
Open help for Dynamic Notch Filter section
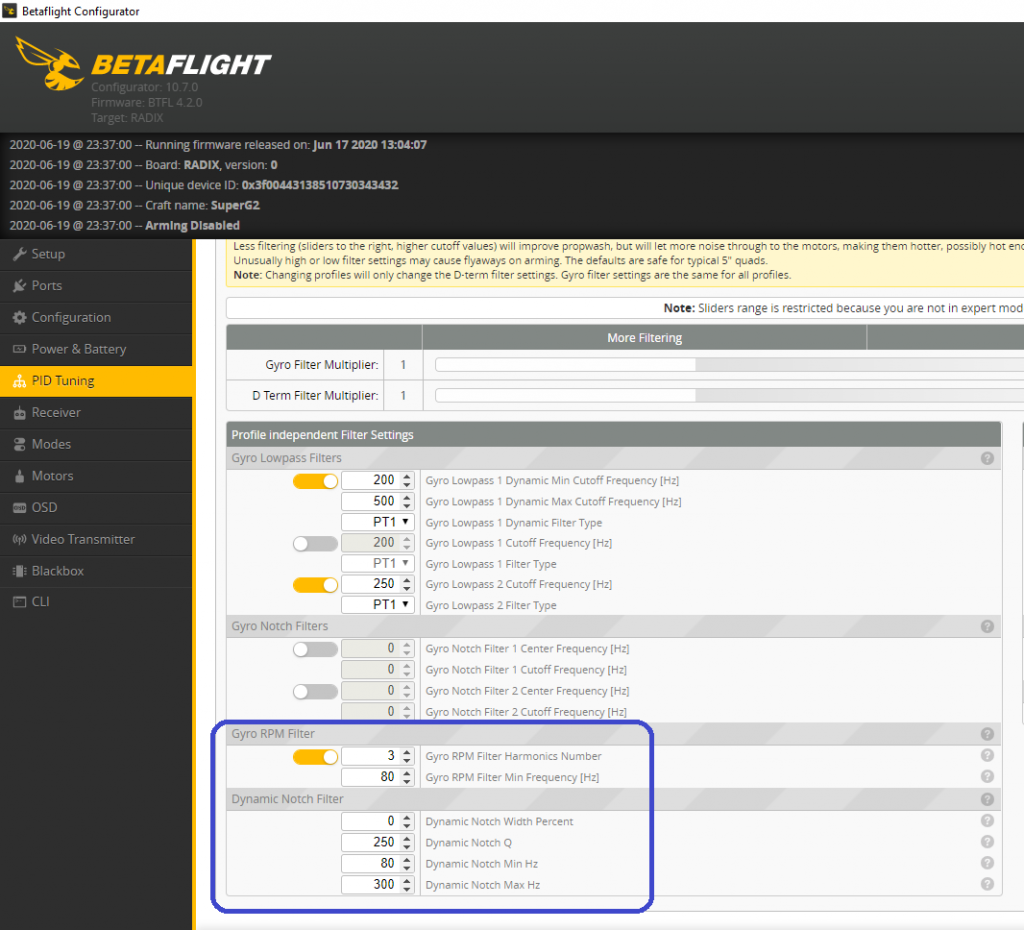click(987, 799)
